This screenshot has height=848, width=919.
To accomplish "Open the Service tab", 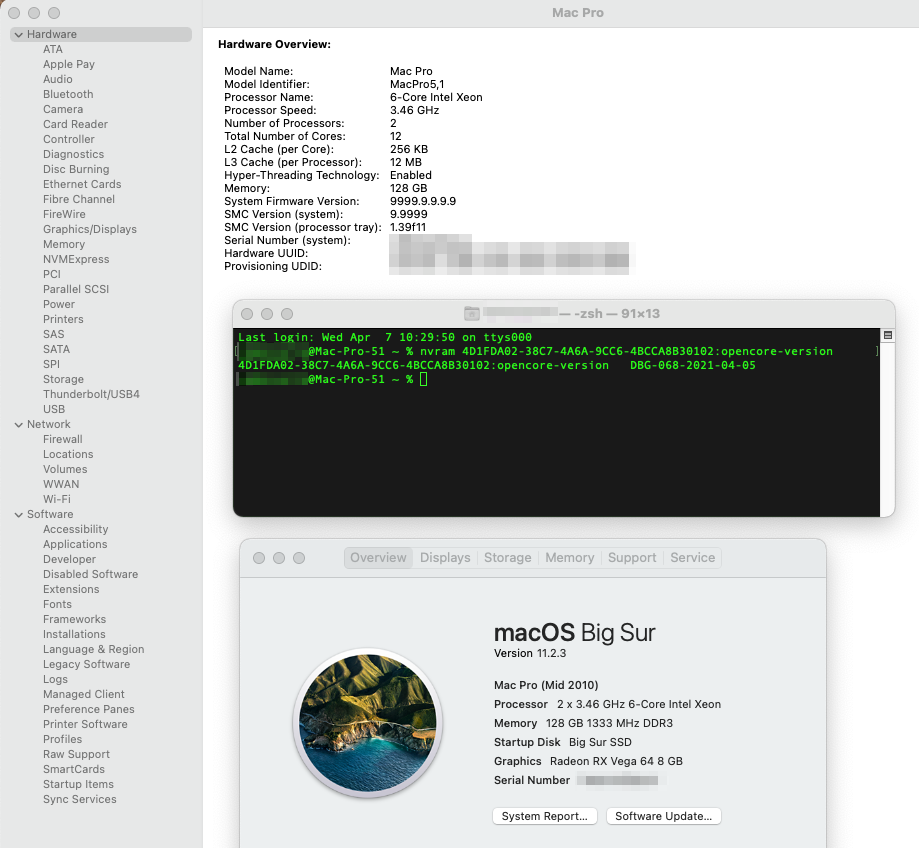I will click(692, 557).
